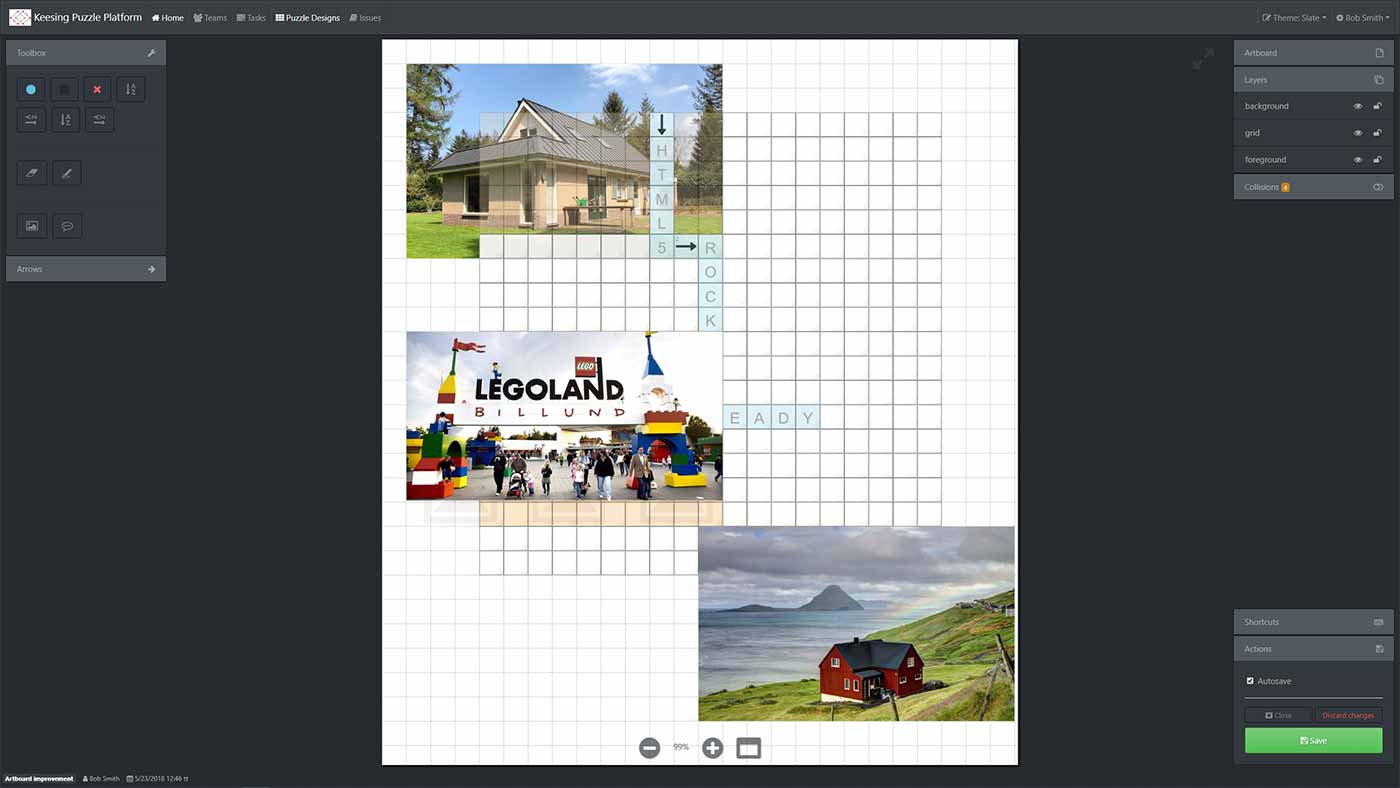The image size is (1400, 788).
Task: Go to the Teams page
Action: (x=210, y=18)
